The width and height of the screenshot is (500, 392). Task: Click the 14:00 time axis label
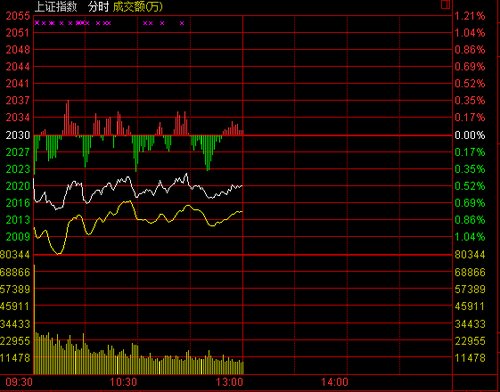coord(335,382)
